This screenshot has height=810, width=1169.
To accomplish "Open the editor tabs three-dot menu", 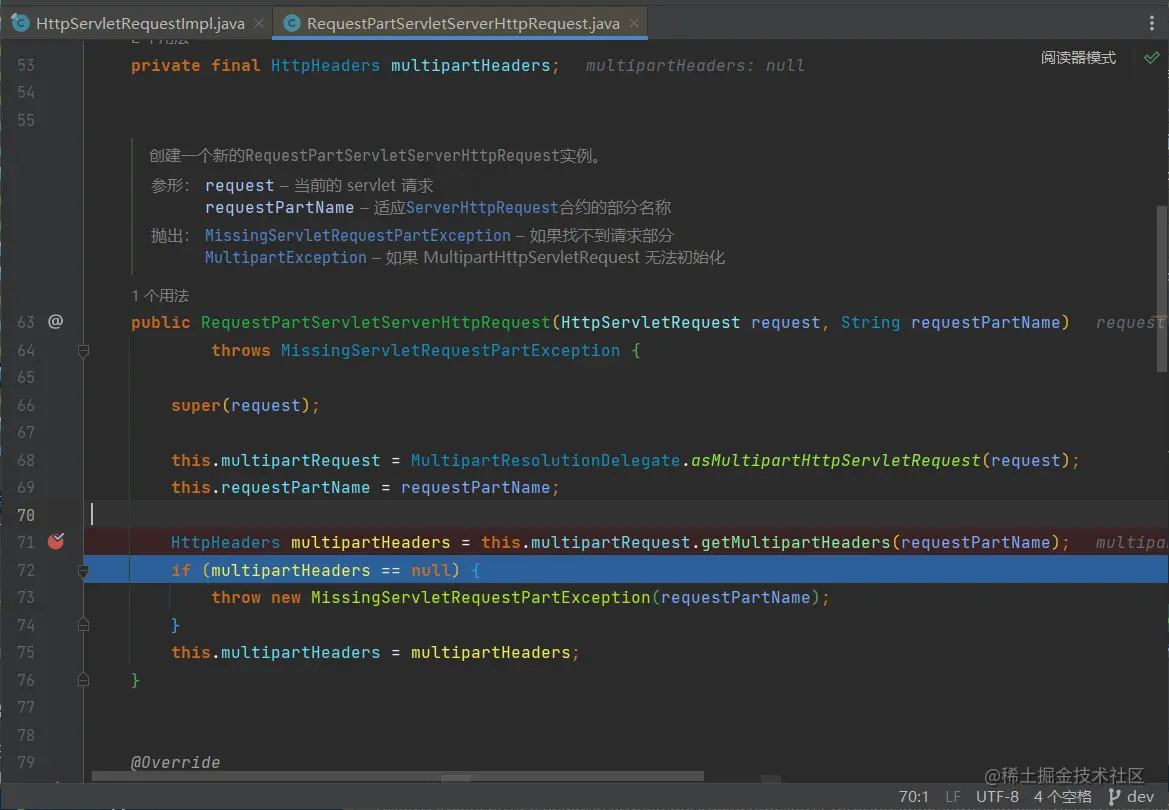I will 1151,23.
